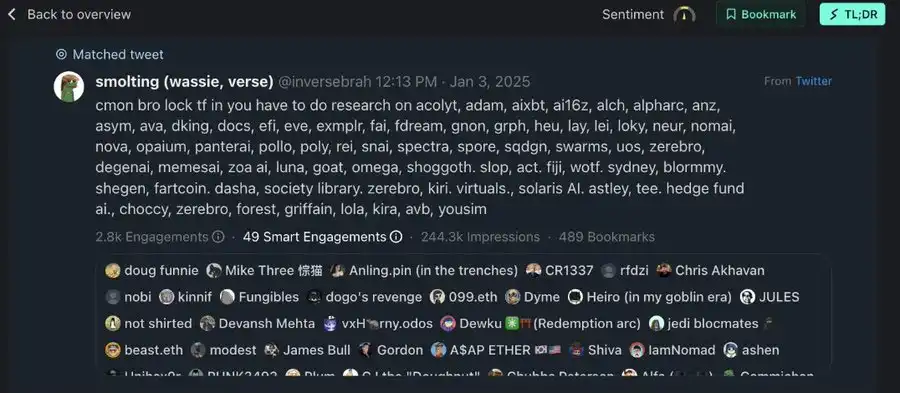Click the Engagements info icon
This screenshot has width=900, height=393.
(218, 237)
